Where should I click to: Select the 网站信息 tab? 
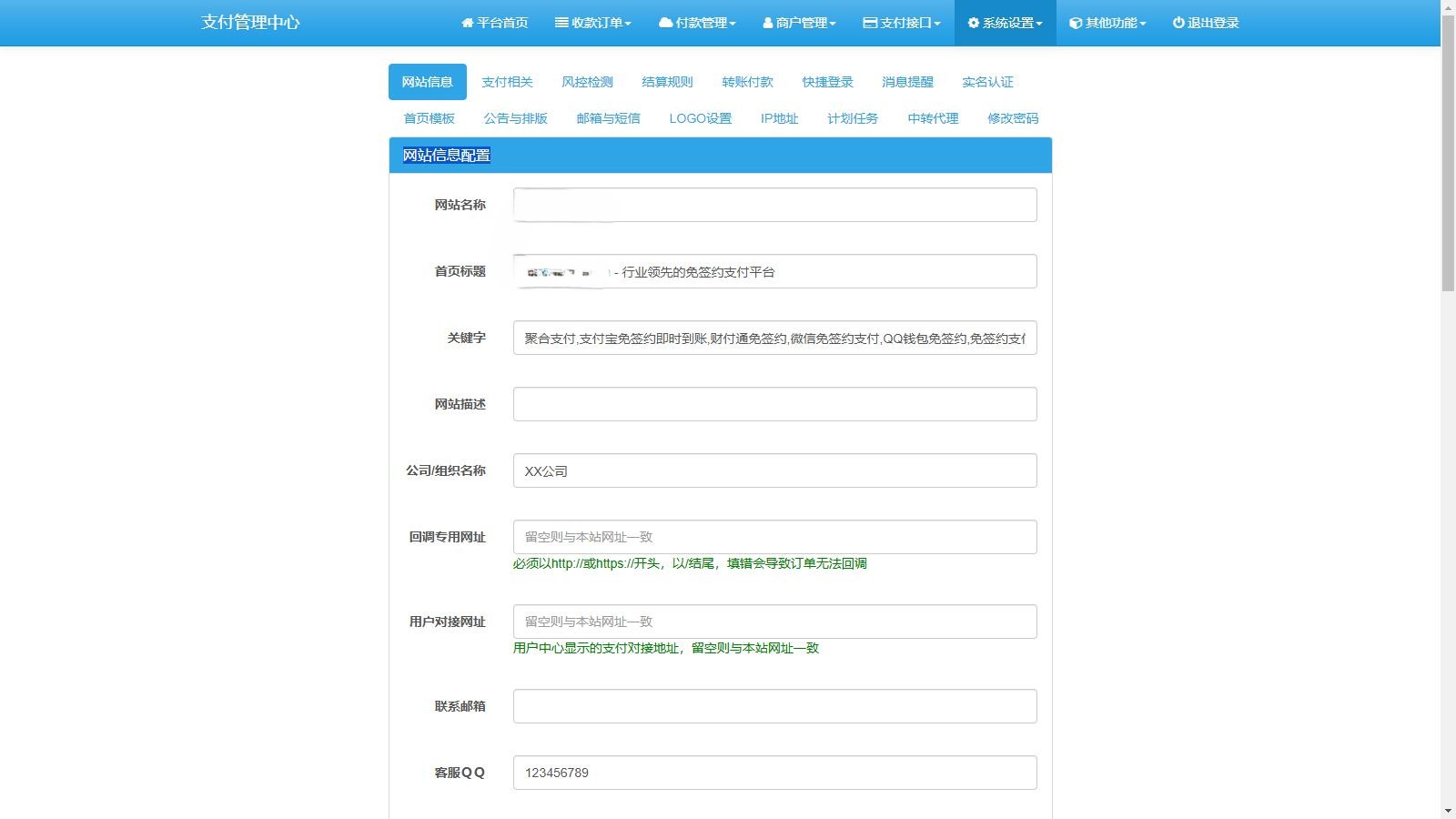tap(428, 82)
